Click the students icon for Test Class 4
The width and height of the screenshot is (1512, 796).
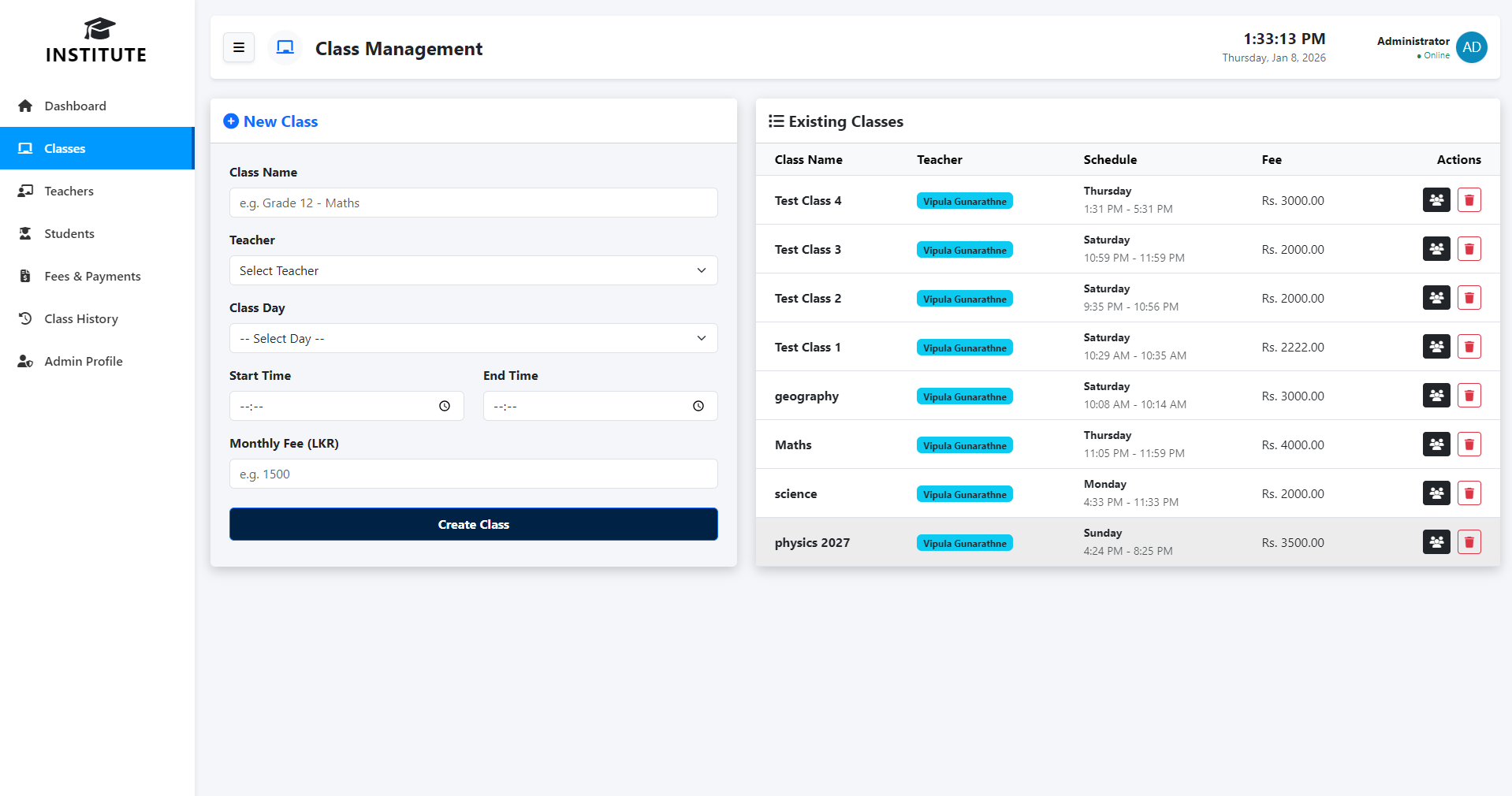1436,200
